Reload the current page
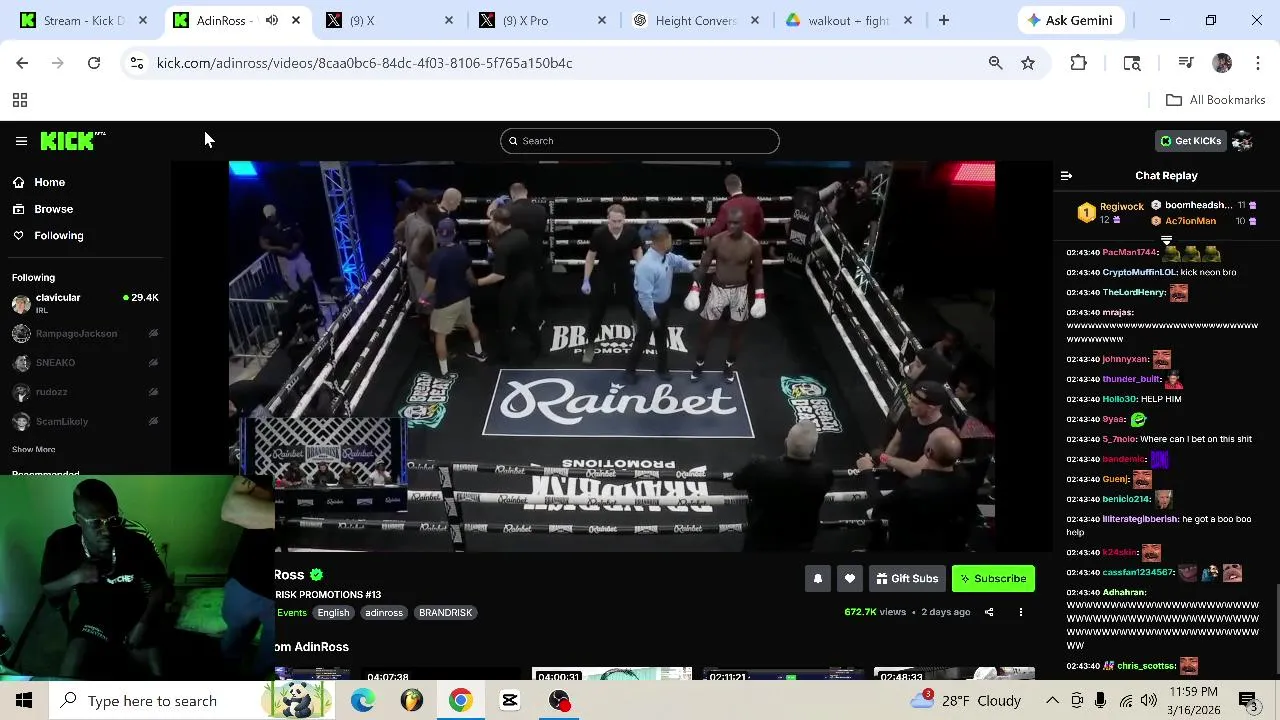The image size is (1280, 720). tap(94, 63)
